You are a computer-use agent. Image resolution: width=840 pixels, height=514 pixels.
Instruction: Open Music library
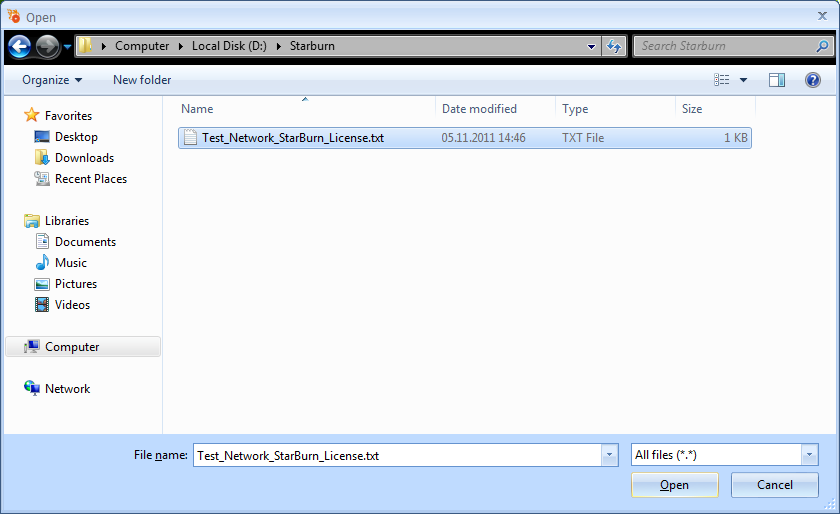71,263
